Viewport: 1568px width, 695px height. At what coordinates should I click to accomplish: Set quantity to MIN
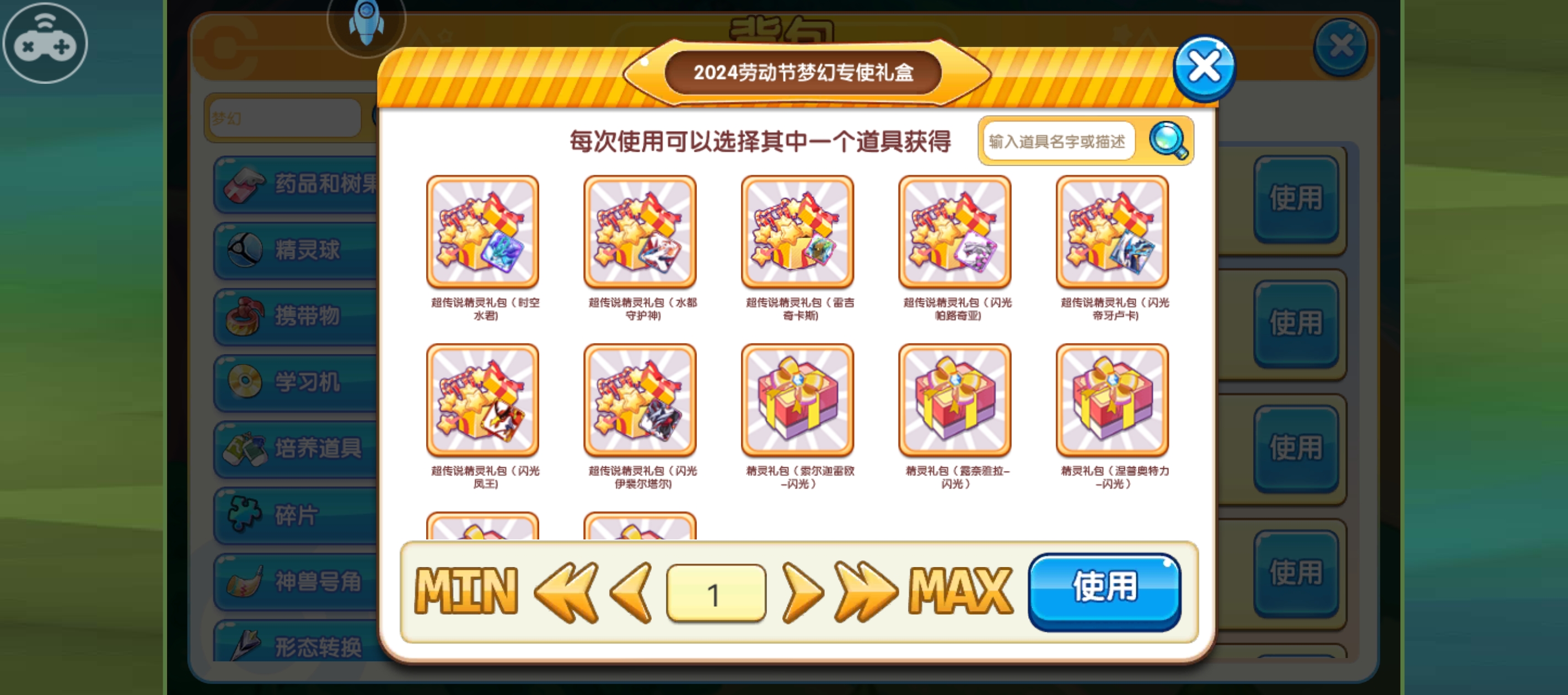(x=466, y=590)
